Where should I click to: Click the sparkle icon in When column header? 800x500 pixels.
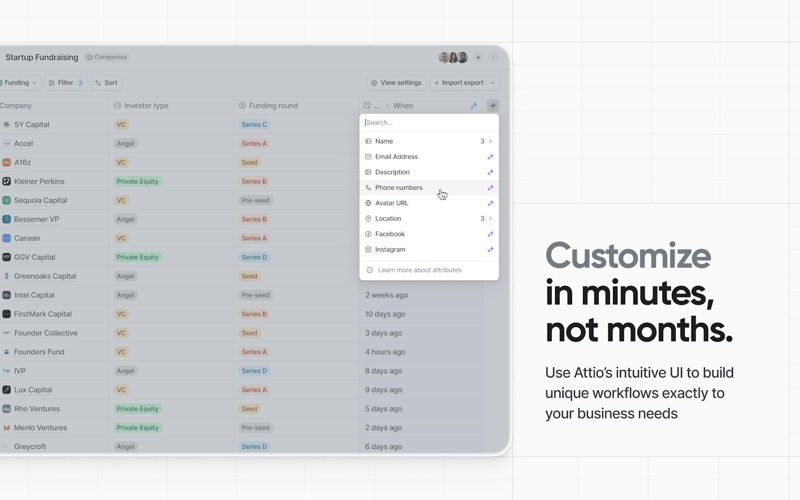473,106
